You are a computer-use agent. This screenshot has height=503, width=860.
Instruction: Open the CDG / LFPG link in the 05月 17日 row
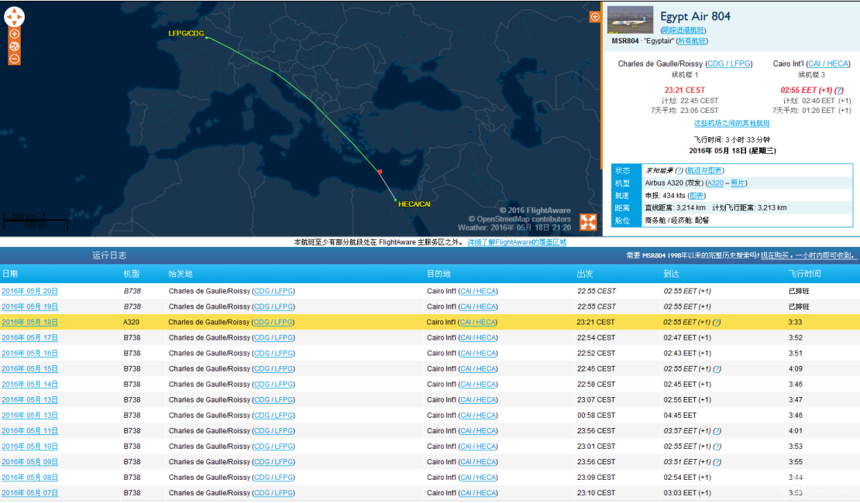273,338
